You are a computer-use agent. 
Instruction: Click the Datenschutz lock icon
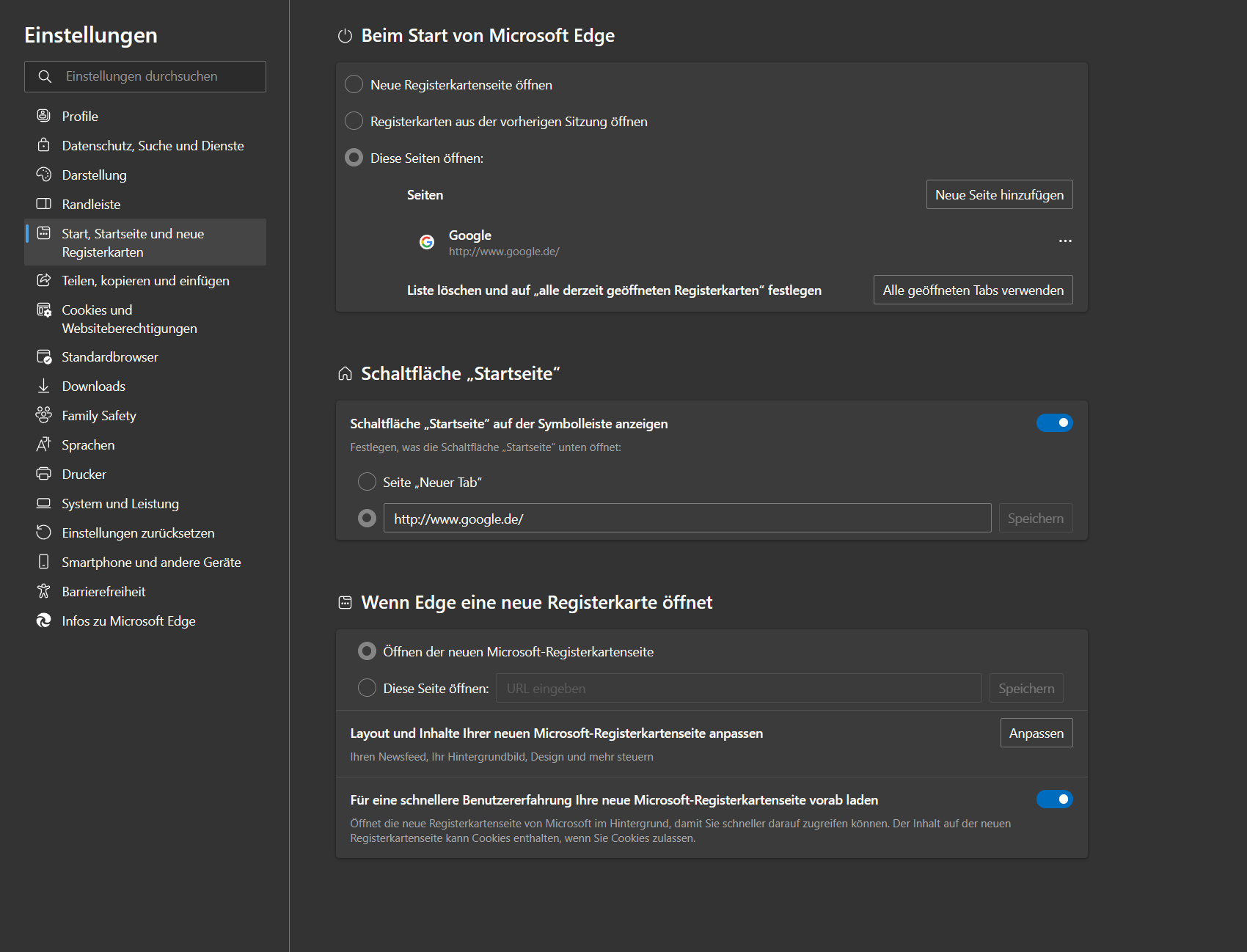tap(44, 145)
